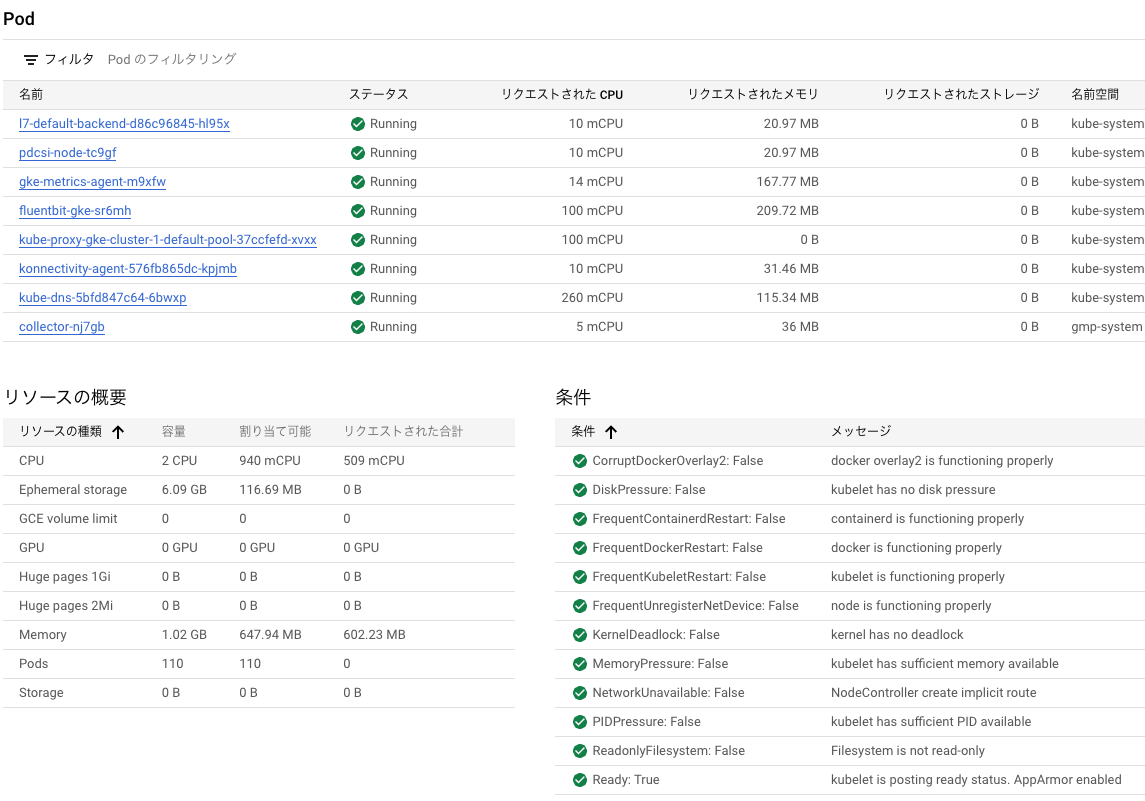
Task: Open kube-dns-5bfd847c64-6bwxp pod link
Action: pos(102,298)
